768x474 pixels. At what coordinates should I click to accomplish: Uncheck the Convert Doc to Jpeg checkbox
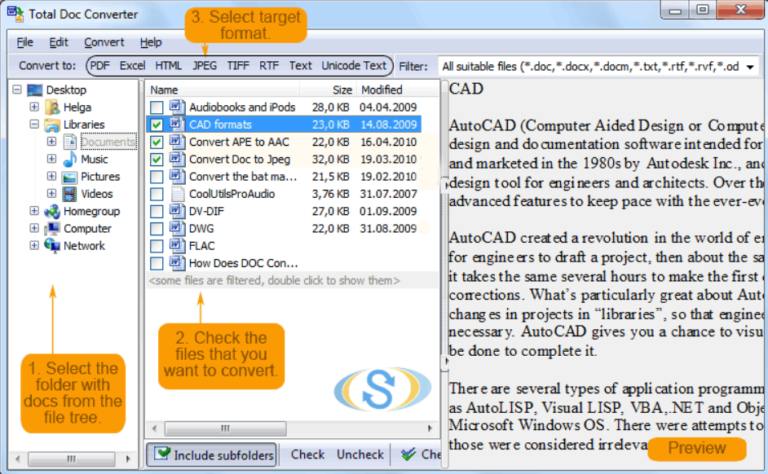157,159
